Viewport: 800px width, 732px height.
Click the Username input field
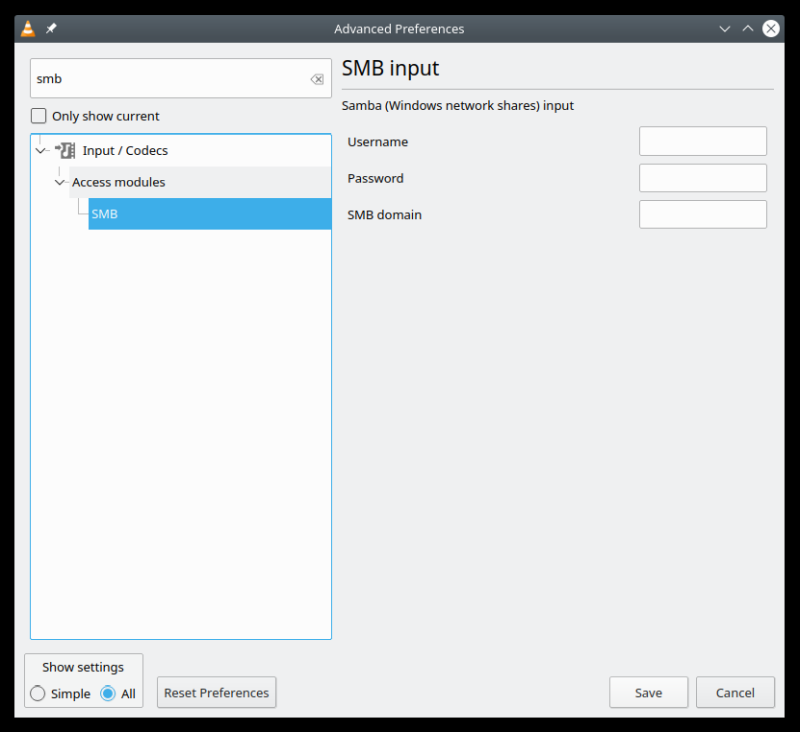click(x=702, y=141)
